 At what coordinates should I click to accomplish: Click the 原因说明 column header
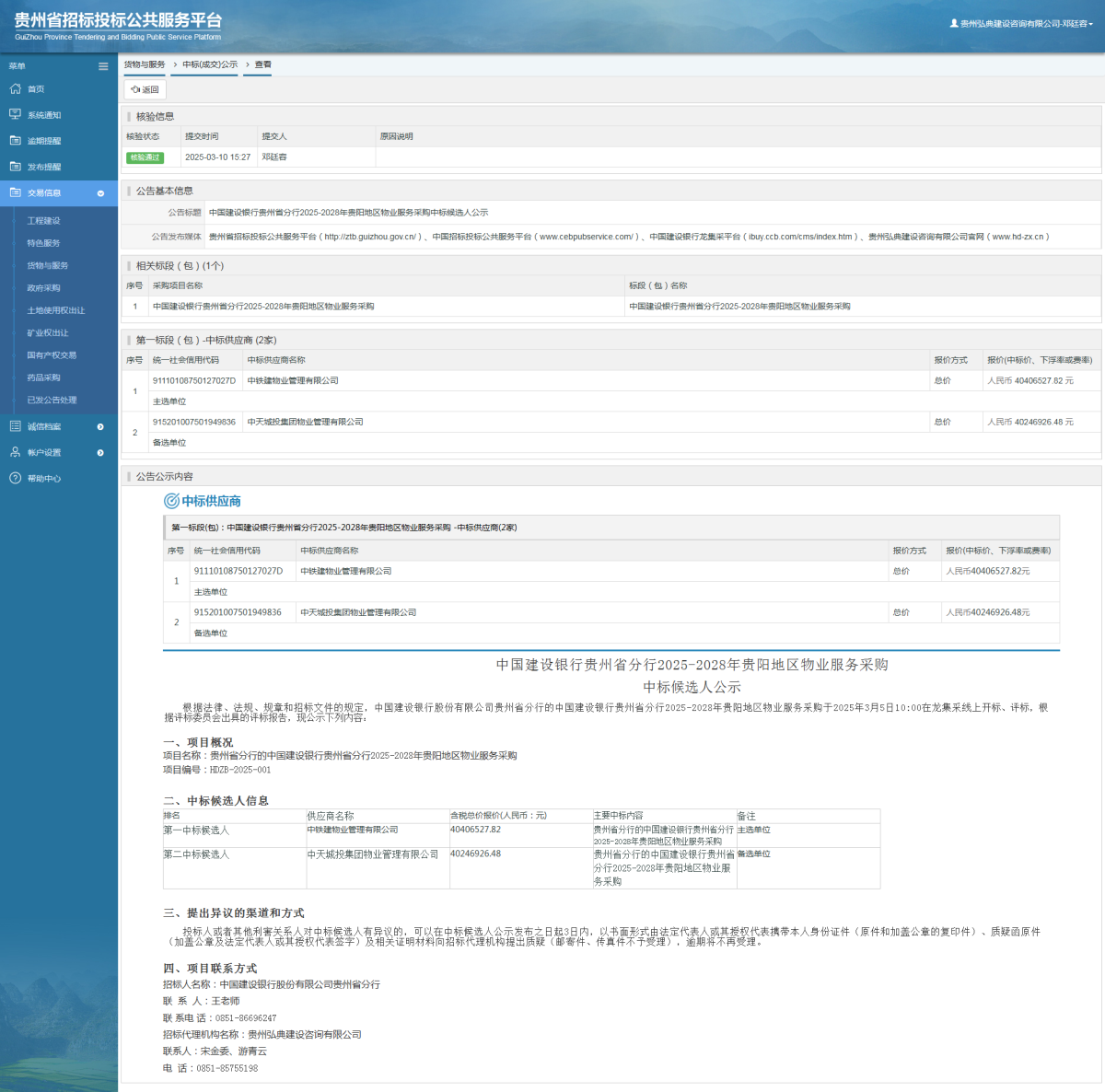point(397,136)
